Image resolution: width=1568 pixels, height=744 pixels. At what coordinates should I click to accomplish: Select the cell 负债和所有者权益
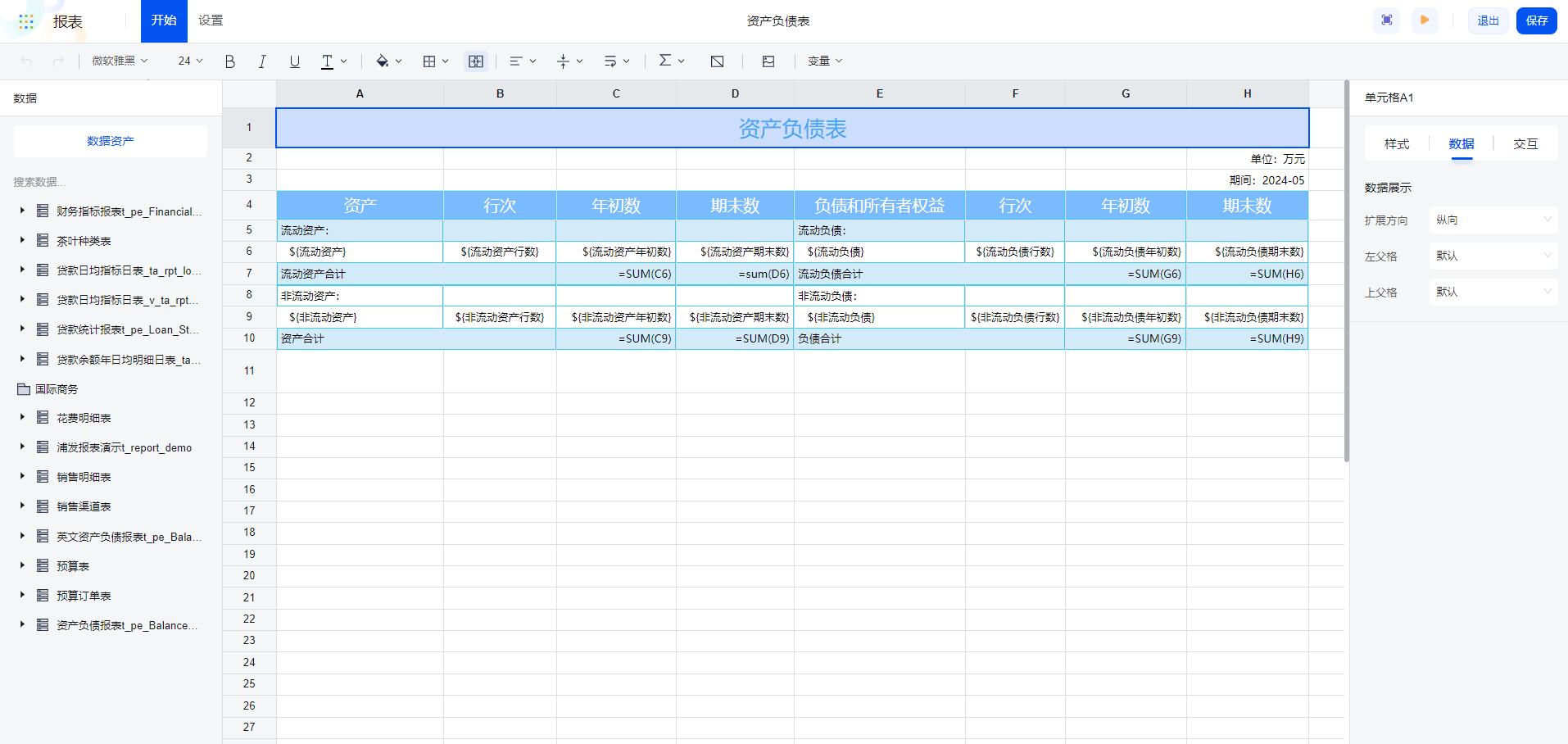[x=880, y=205]
